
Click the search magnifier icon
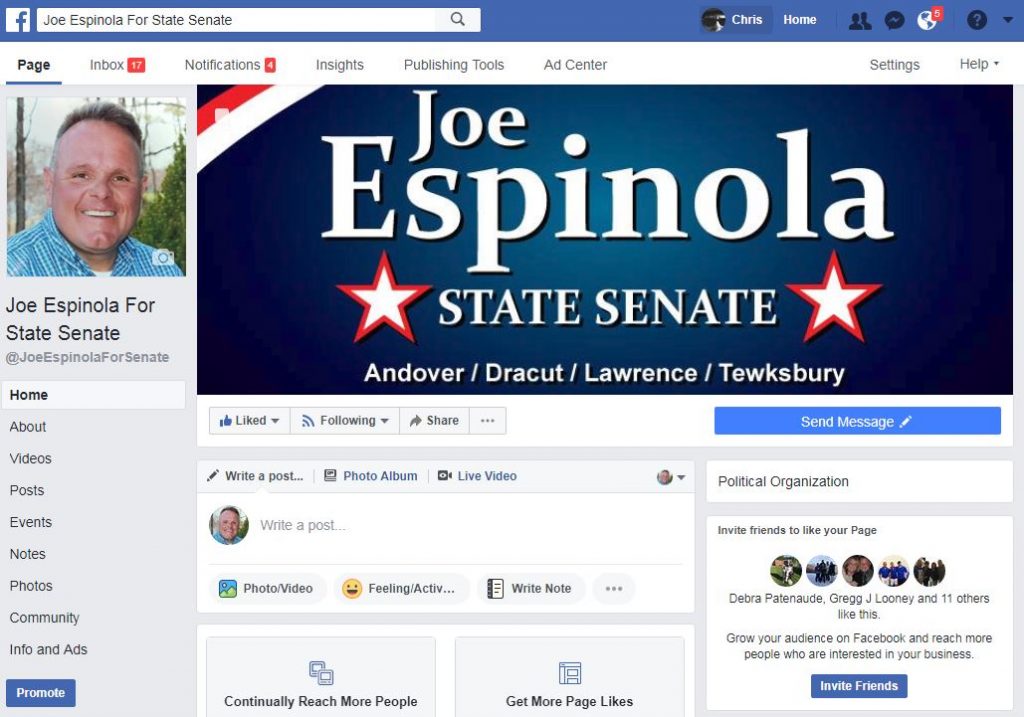click(458, 20)
